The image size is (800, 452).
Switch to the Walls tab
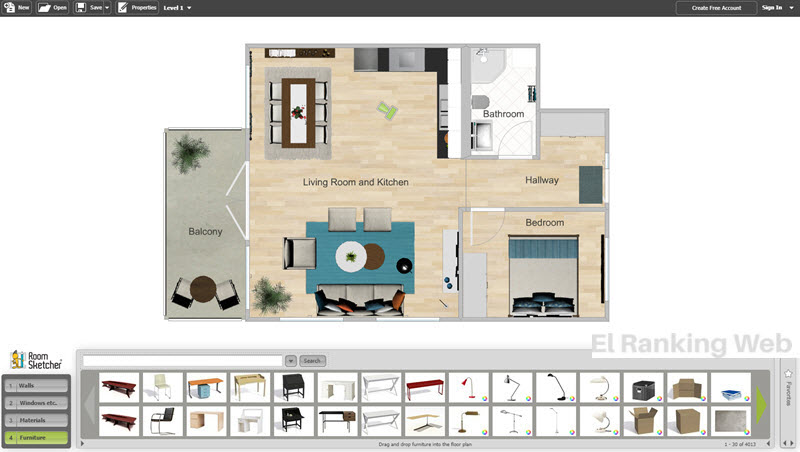[37, 385]
